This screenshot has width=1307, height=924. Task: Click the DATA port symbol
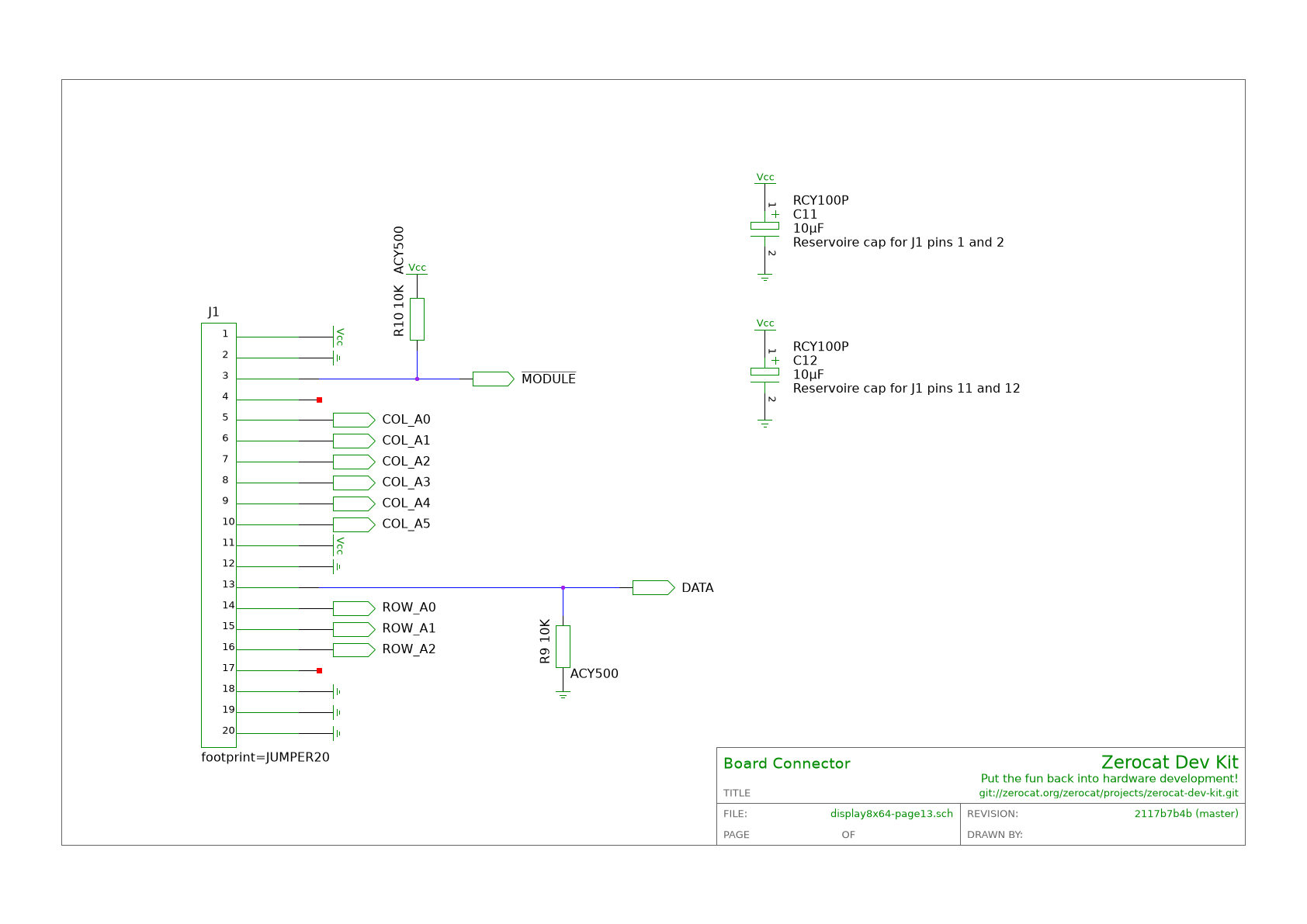653,587
